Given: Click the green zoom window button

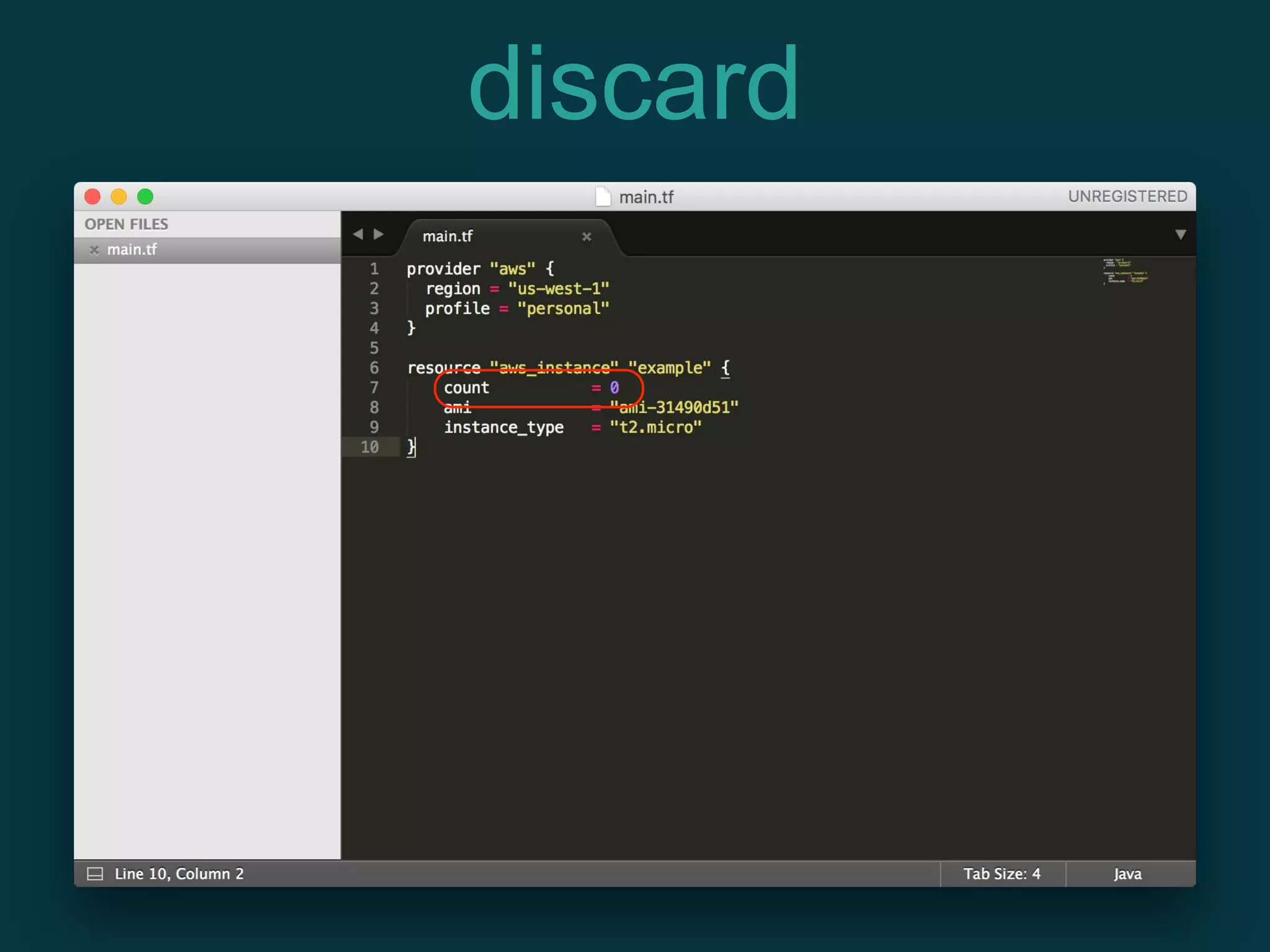Looking at the screenshot, I should (x=145, y=196).
